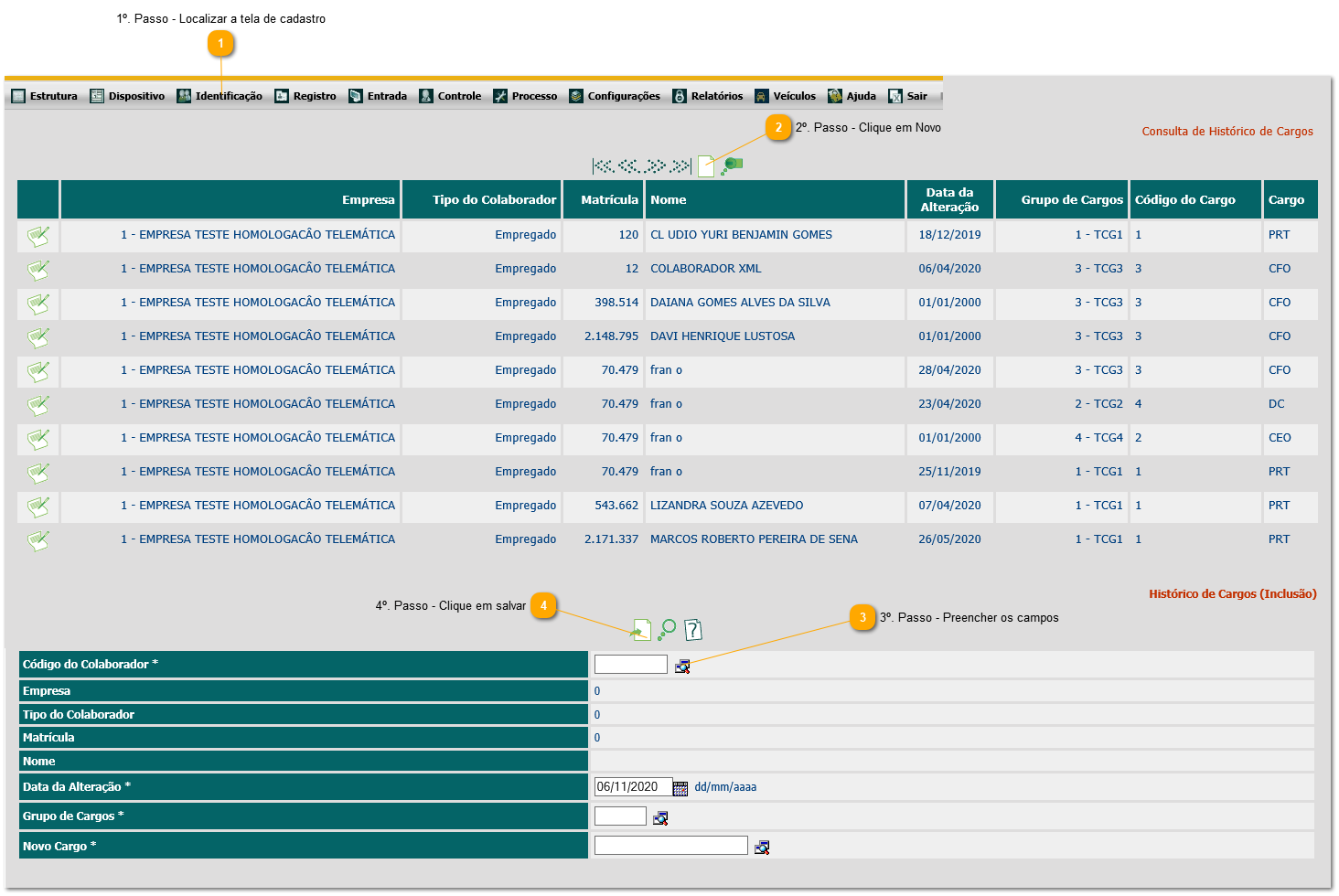
Task: Edit row of DAVI HENRIQUE LUSTOSA
Action: tap(37, 337)
